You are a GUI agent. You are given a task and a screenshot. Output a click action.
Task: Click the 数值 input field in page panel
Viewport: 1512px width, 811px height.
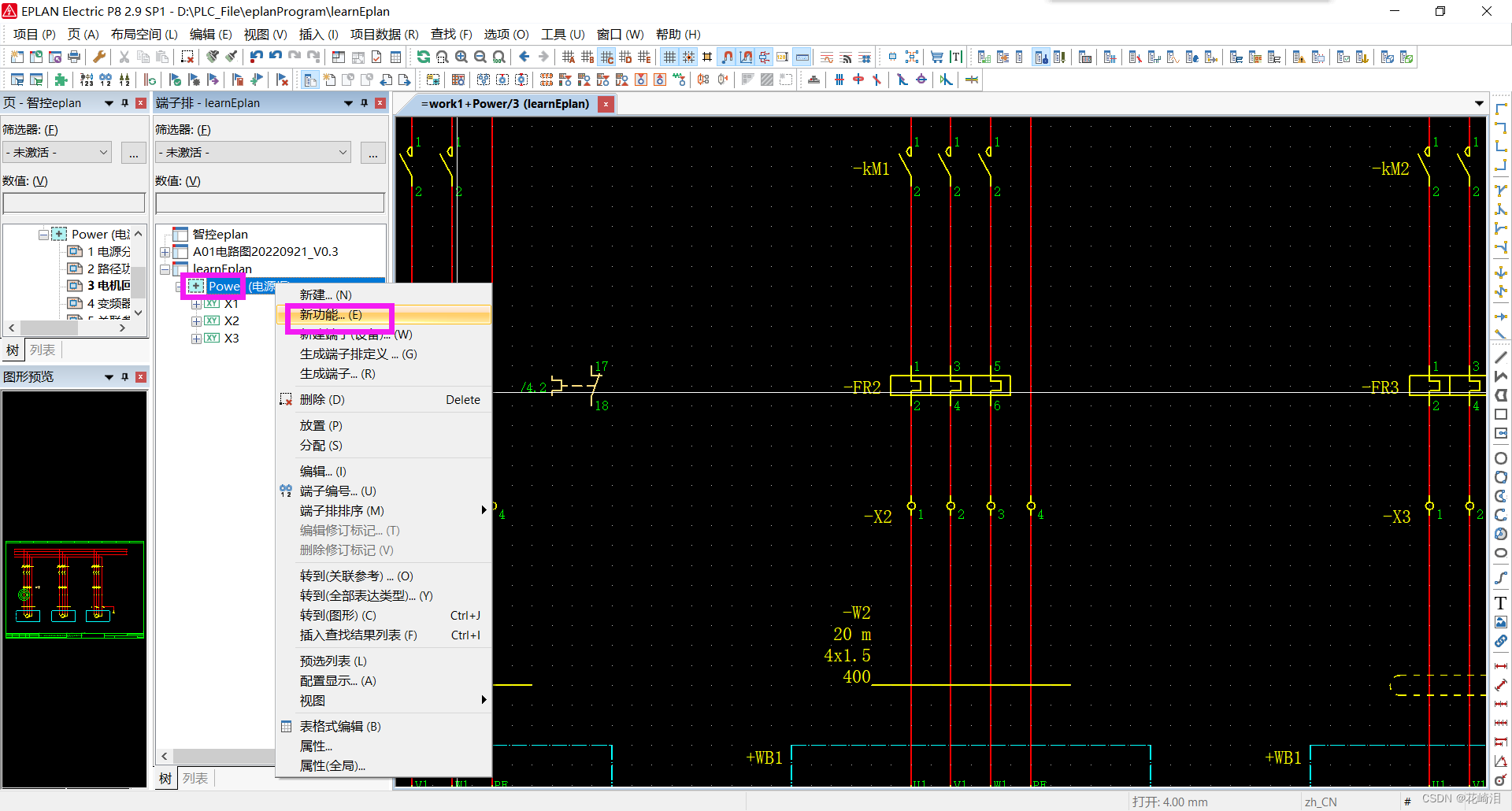(74, 203)
